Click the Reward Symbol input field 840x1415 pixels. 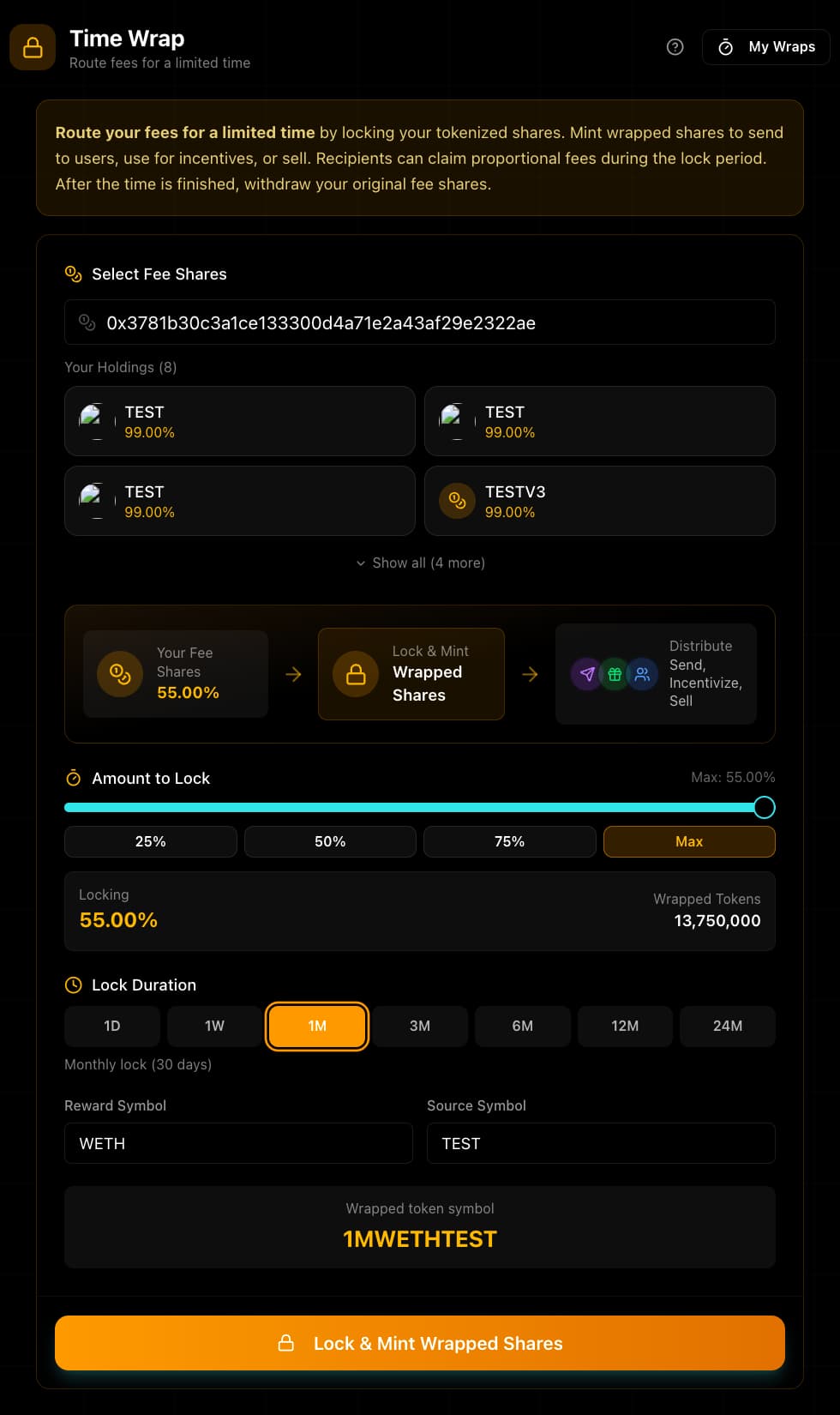(x=238, y=1144)
